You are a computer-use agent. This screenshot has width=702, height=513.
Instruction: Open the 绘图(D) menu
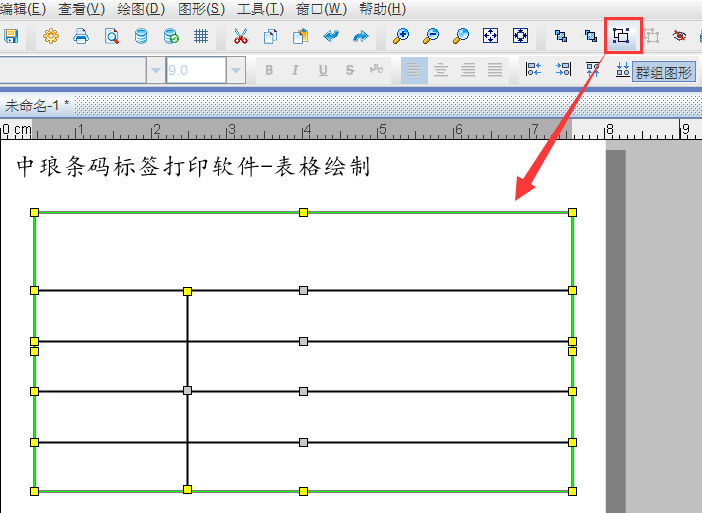coord(140,9)
